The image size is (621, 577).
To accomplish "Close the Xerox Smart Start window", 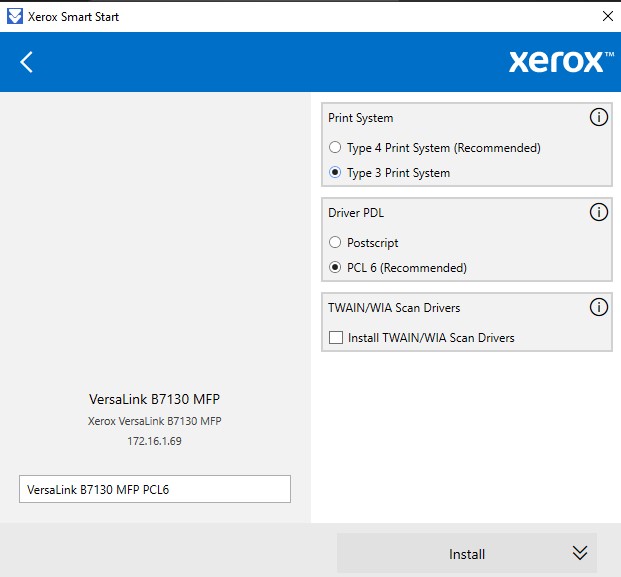I will click(x=608, y=16).
